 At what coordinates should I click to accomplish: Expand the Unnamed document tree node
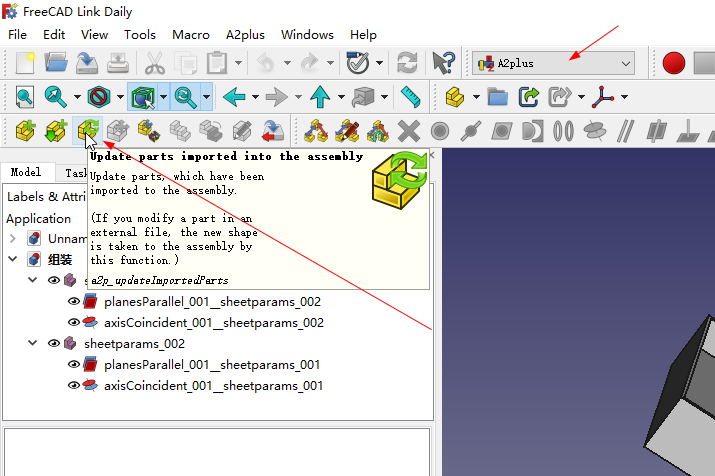coord(13,238)
